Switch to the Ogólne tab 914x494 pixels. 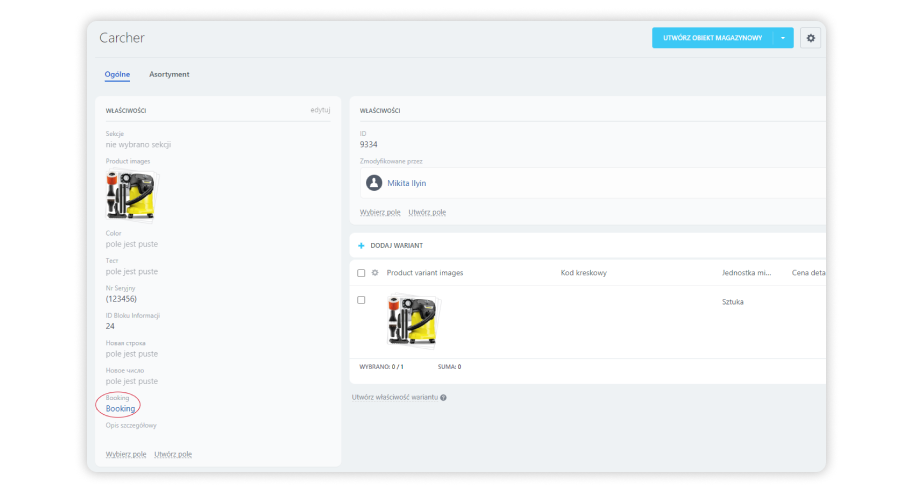pyautogui.click(x=117, y=75)
